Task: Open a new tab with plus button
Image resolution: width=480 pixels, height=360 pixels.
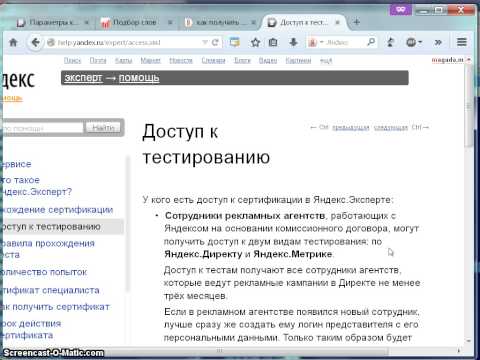Action: [357, 22]
